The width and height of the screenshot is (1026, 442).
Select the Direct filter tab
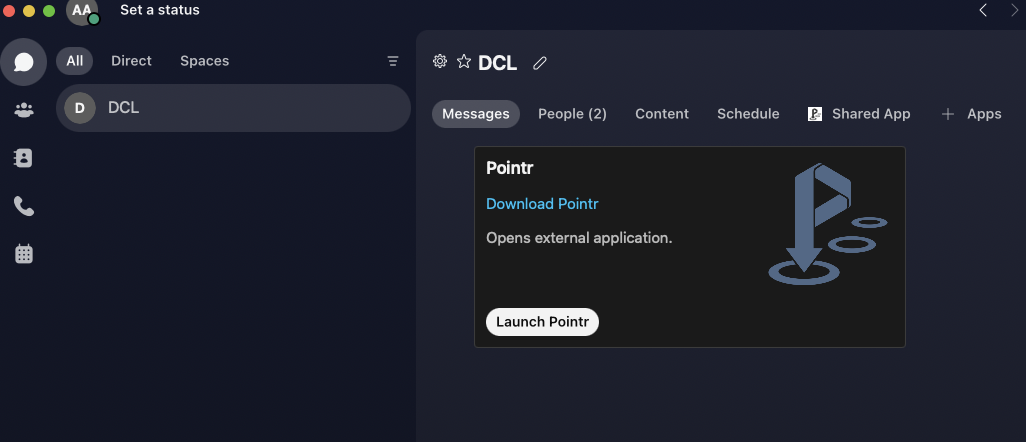[x=132, y=61]
